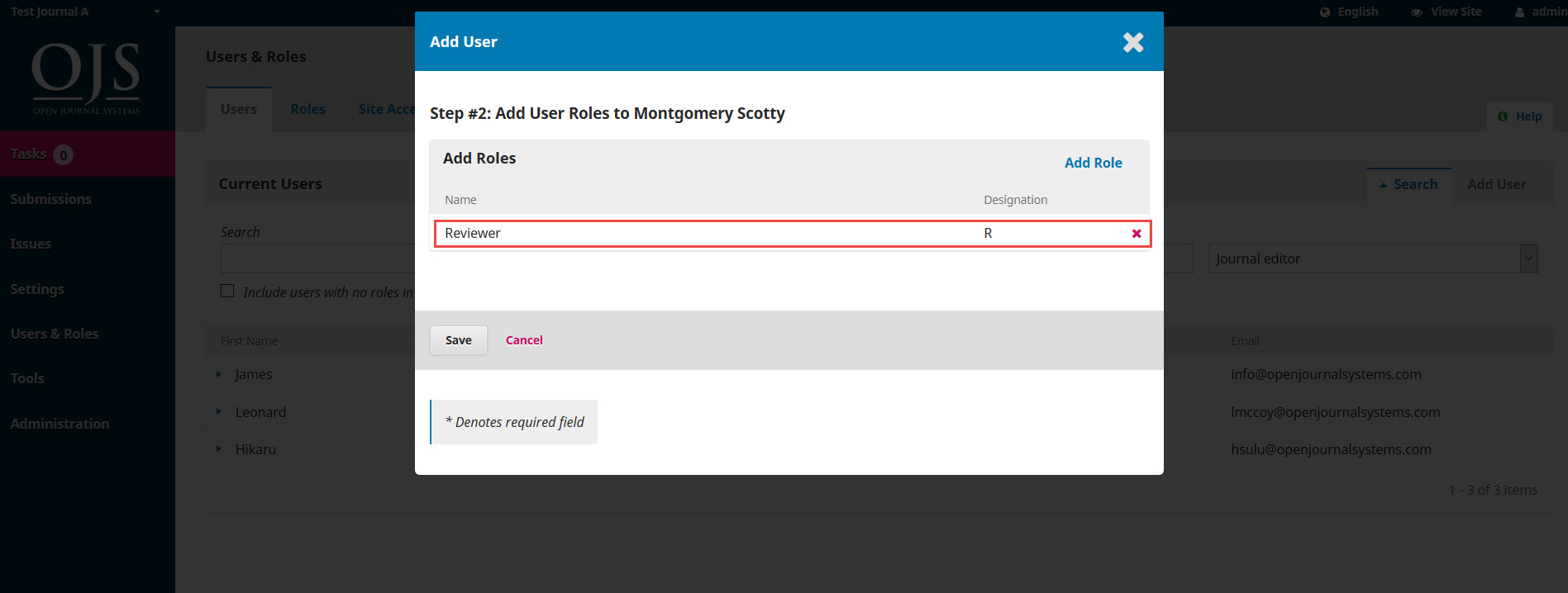The height and width of the screenshot is (593, 1568).
Task: Change language via English globe icon
Action: click(1349, 12)
